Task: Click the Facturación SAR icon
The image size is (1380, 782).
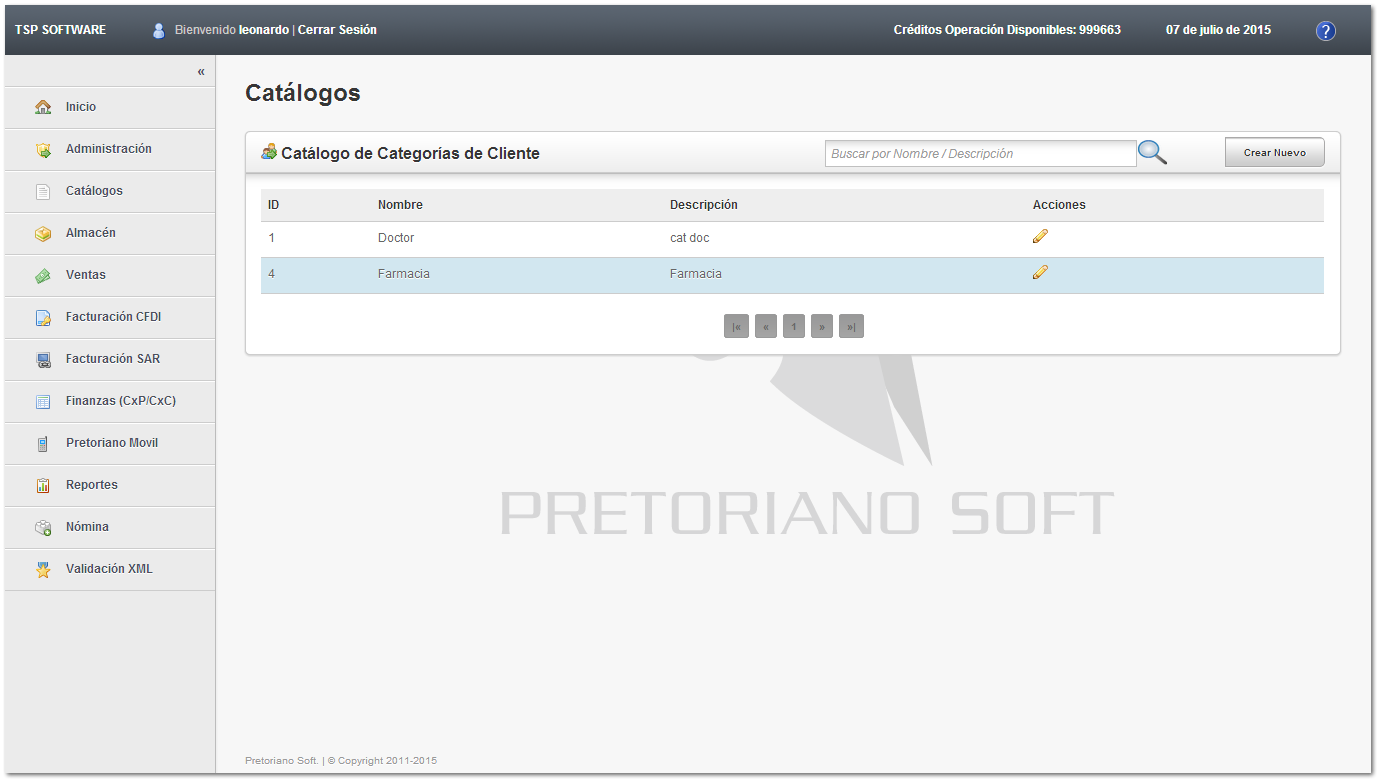Action: [x=43, y=360]
